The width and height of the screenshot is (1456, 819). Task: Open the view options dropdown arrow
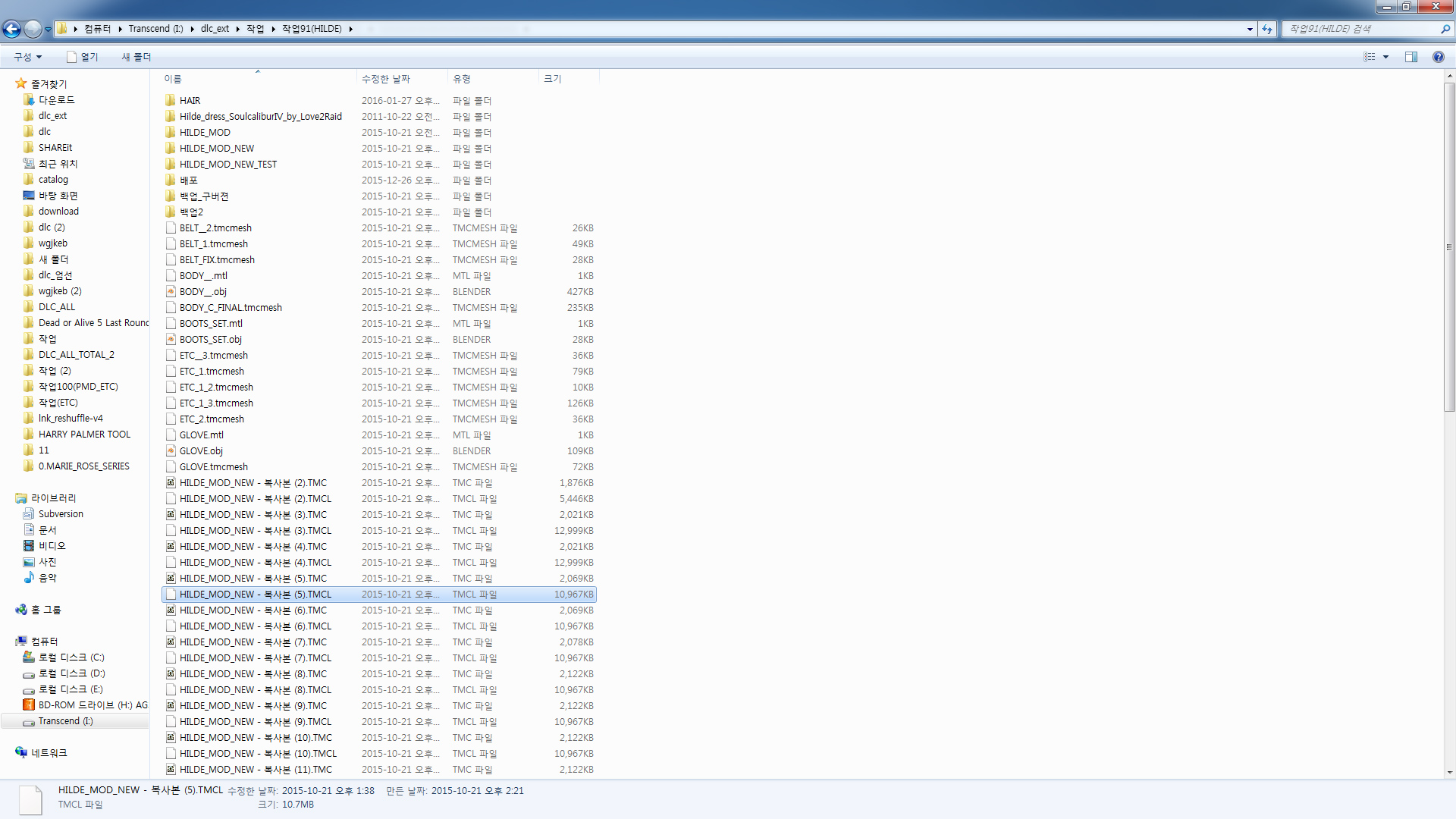(1385, 57)
